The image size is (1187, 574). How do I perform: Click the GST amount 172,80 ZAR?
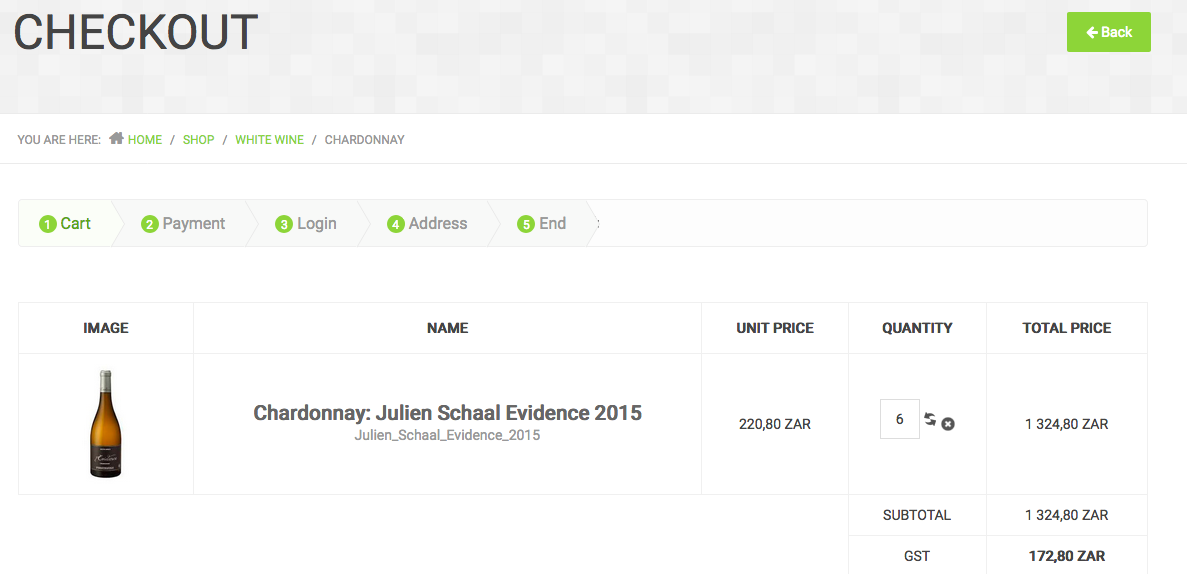pos(1067,556)
